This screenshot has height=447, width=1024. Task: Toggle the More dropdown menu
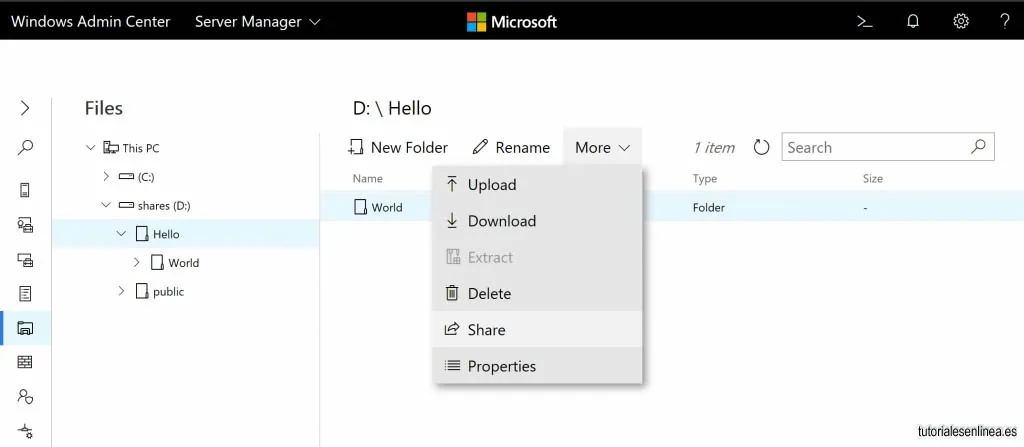click(x=602, y=148)
